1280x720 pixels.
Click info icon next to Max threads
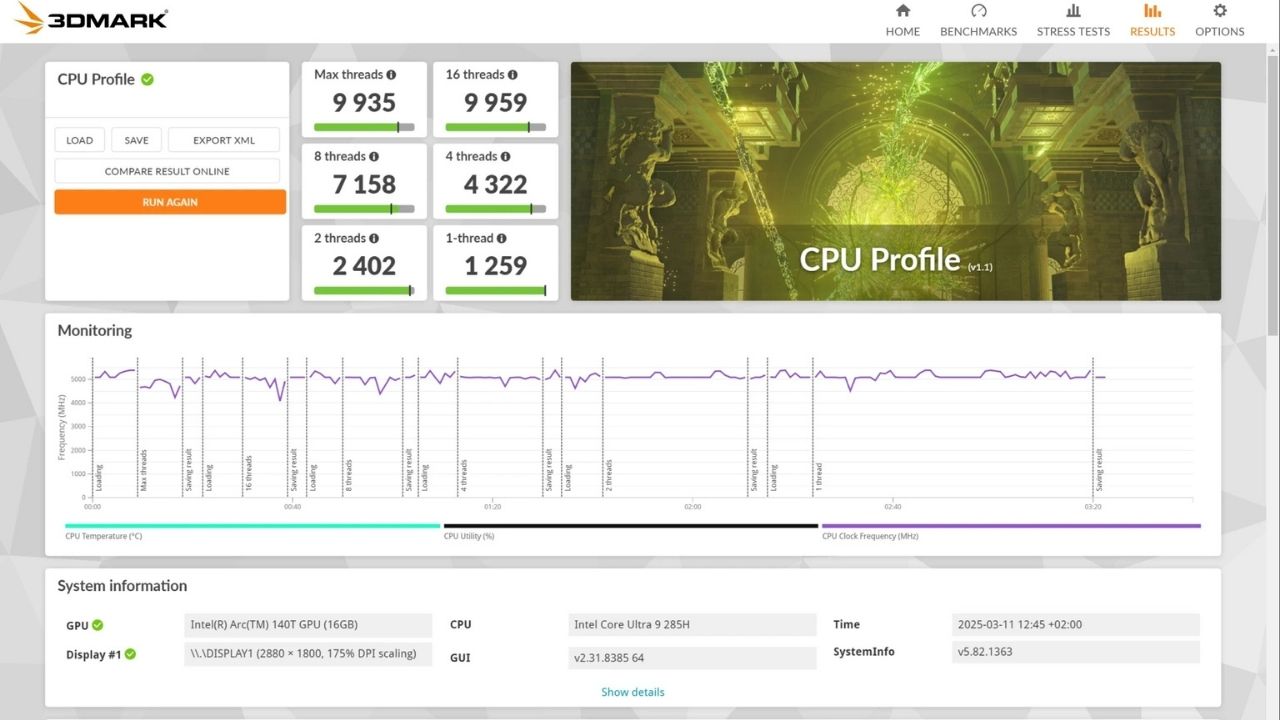(x=391, y=75)
